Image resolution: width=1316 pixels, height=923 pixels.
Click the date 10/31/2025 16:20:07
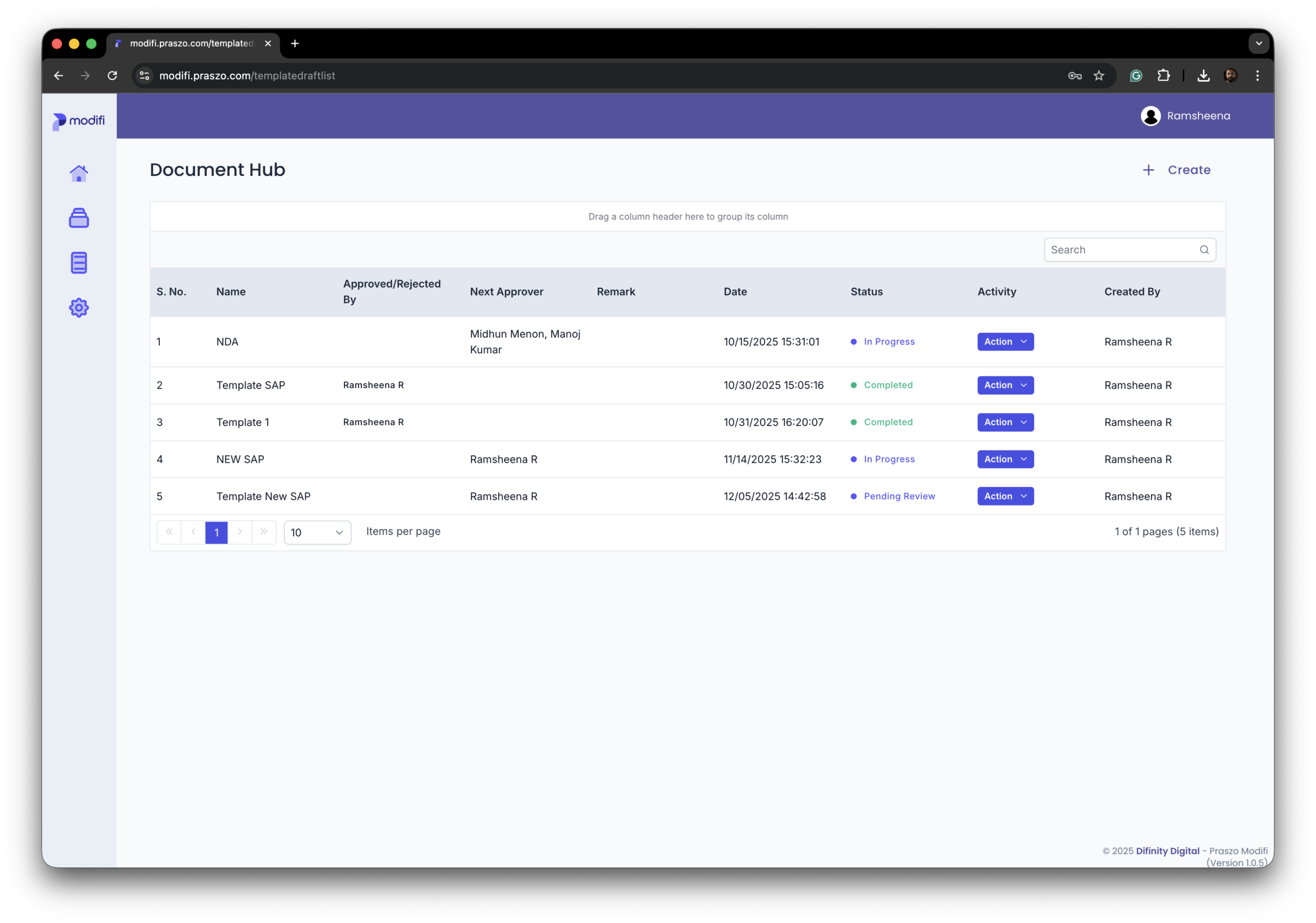pos(774,423)
